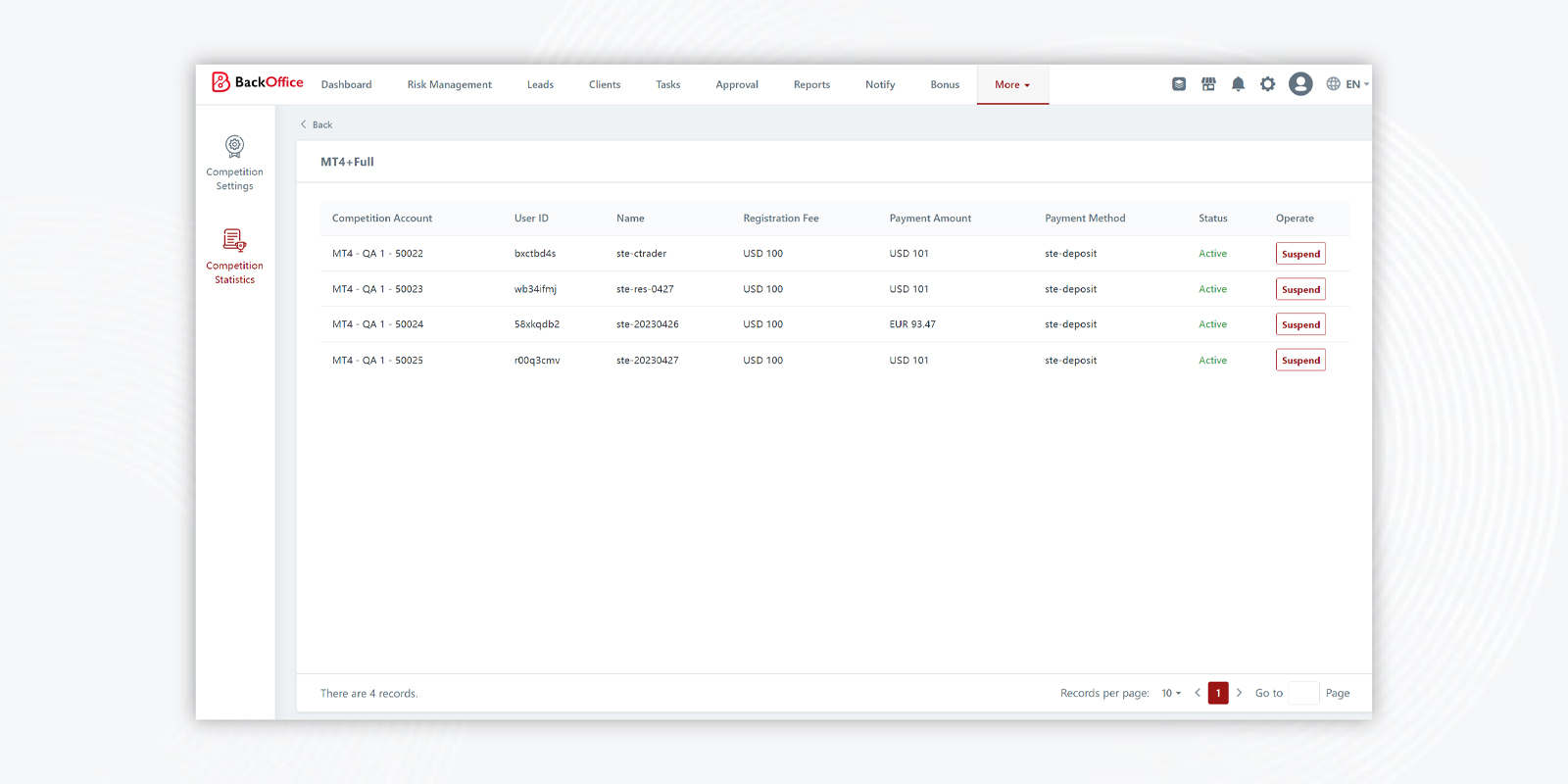Change records per page dropdown
The height and width of the screenshot is (784, 1568).
[x=1171, y=693]
